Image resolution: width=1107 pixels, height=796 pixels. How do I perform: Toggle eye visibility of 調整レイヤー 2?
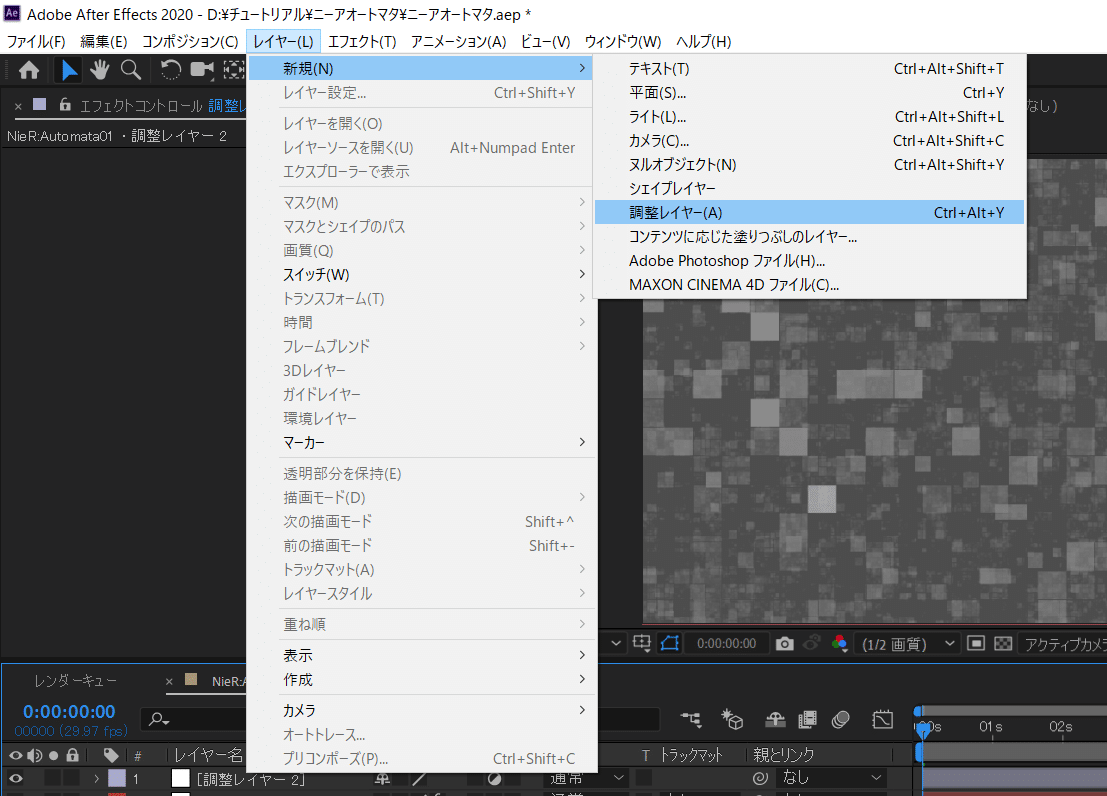point(16,778)
